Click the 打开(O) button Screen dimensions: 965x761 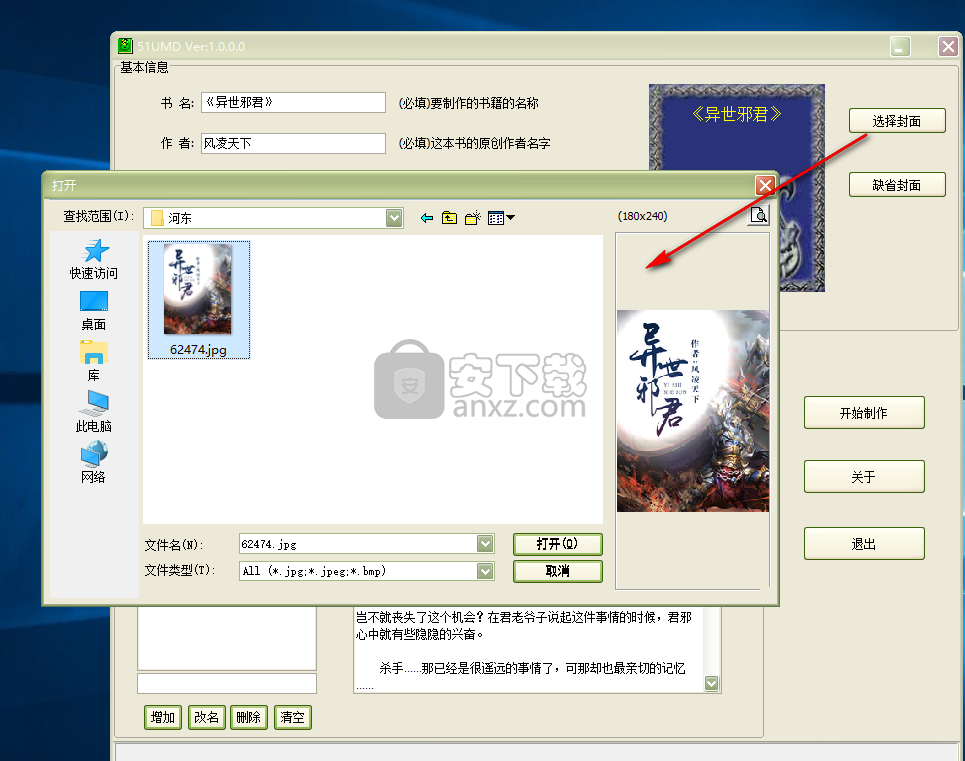(x=558, y=544)
